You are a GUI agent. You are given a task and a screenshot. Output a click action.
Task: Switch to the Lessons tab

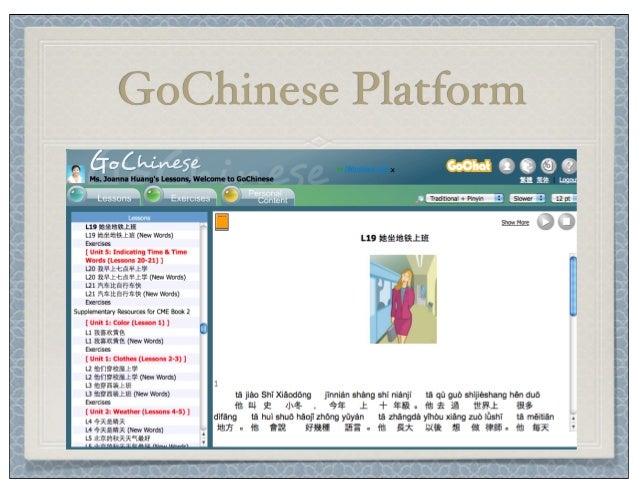point(104,196)
